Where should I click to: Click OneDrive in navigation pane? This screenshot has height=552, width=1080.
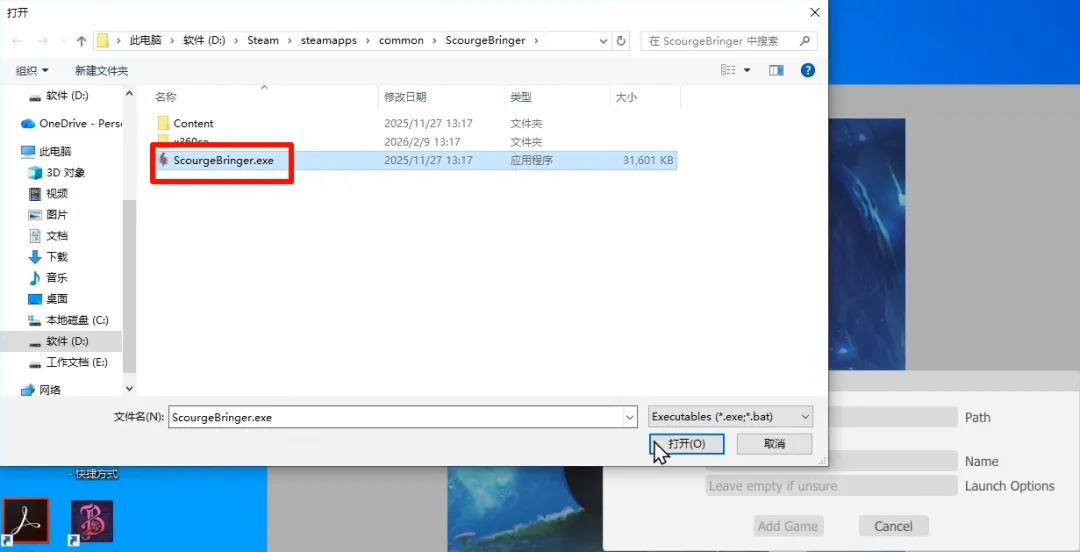click(71, 123)
